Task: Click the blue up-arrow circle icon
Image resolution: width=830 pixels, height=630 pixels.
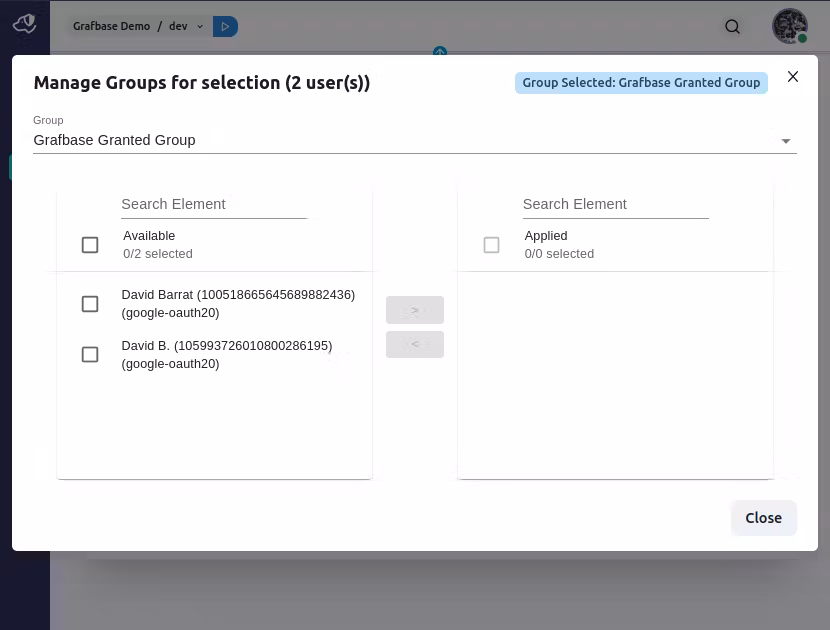Action: click(x=440, y=51)
